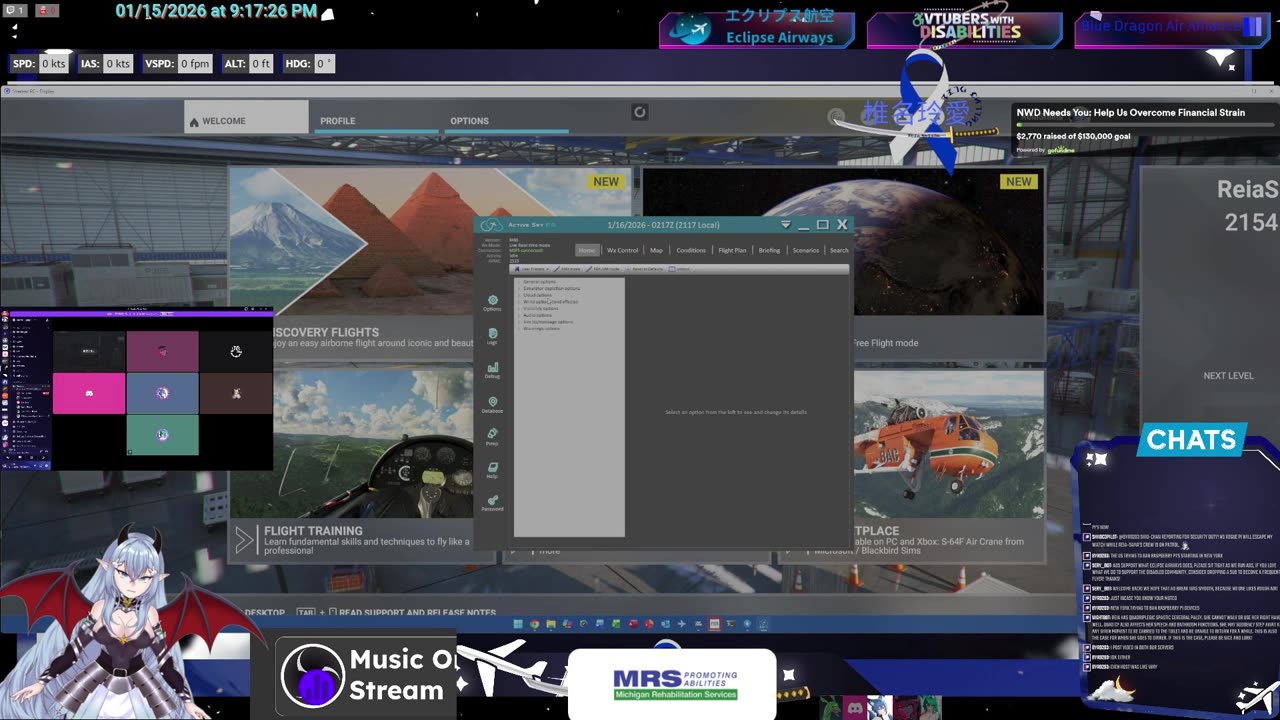Click the Blue Dragon Air Alliance banner
The width and height of the screenshot is (1280, 720).
(1171, 29)
